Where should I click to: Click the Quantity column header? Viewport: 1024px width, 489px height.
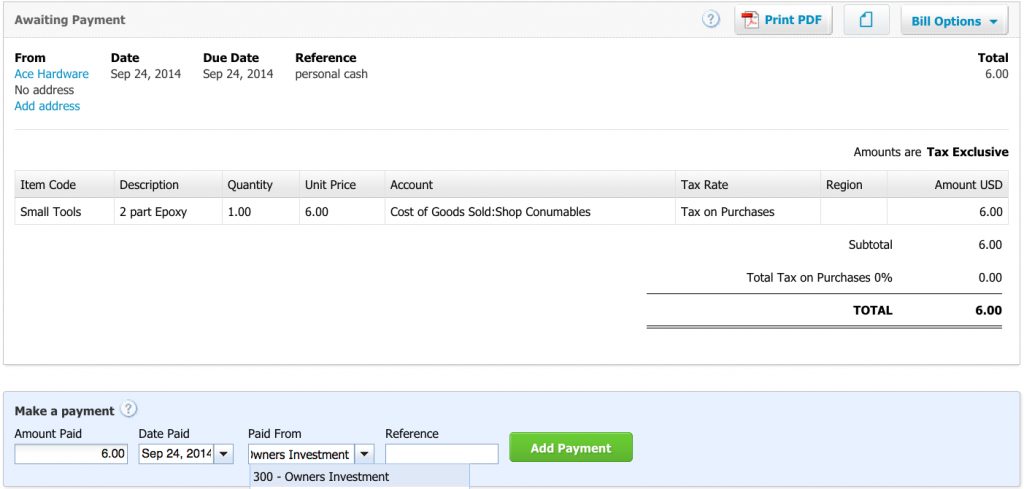tap(261, 185)
